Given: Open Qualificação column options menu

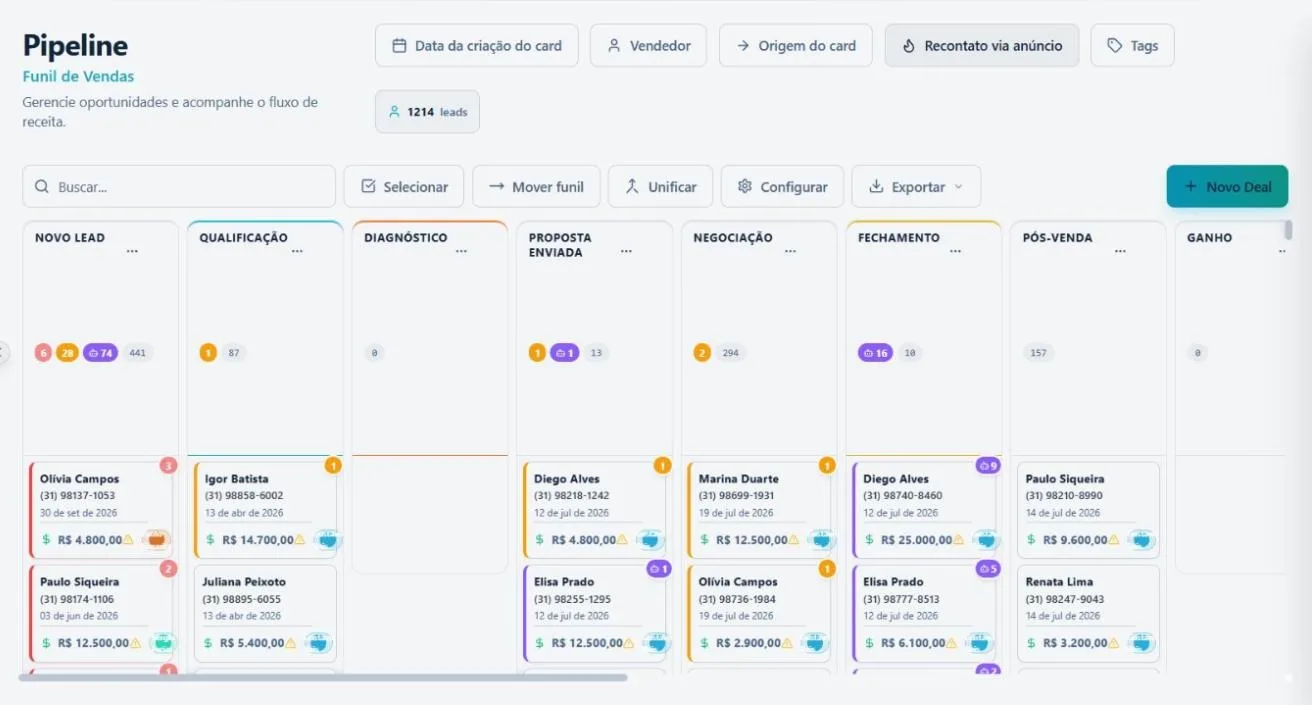Looking at the screenshot, I should [x=297, y=252].
